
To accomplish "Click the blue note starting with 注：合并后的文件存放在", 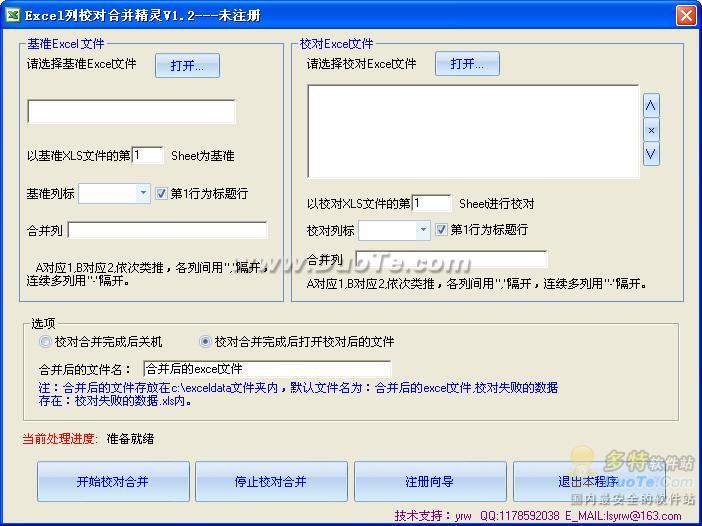I will point(298,394).
